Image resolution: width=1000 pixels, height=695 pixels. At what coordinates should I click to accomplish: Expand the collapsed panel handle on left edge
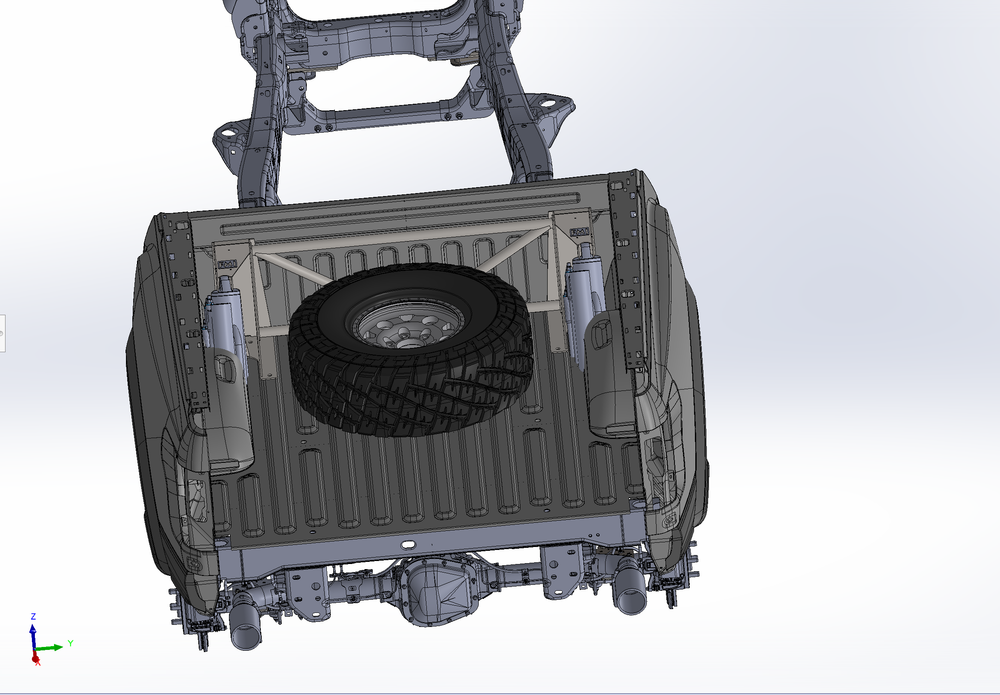click(x=2, y=332)
